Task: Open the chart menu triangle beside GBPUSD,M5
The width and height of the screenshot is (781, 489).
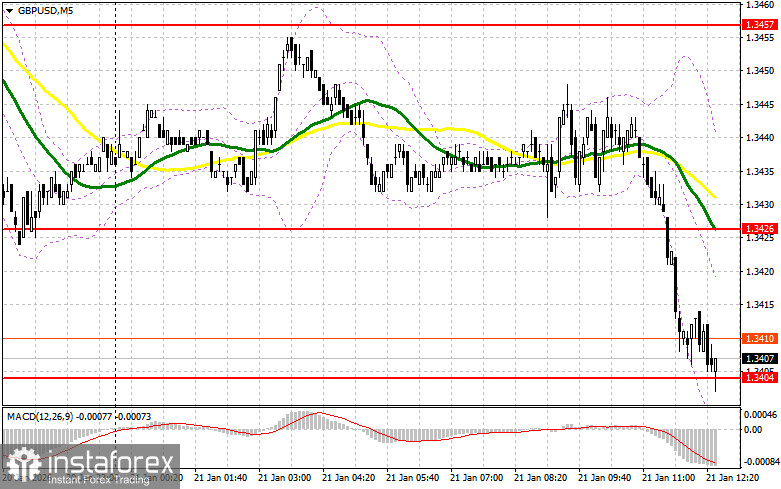Action: (x=9, y=10)
